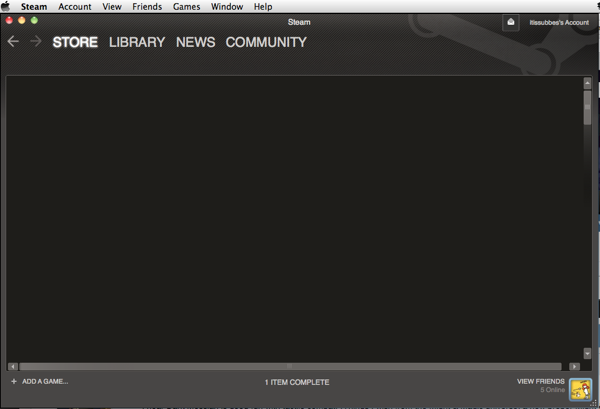Close the Steam window
Viewport: 600px width, 409px height.
point(9,20)
